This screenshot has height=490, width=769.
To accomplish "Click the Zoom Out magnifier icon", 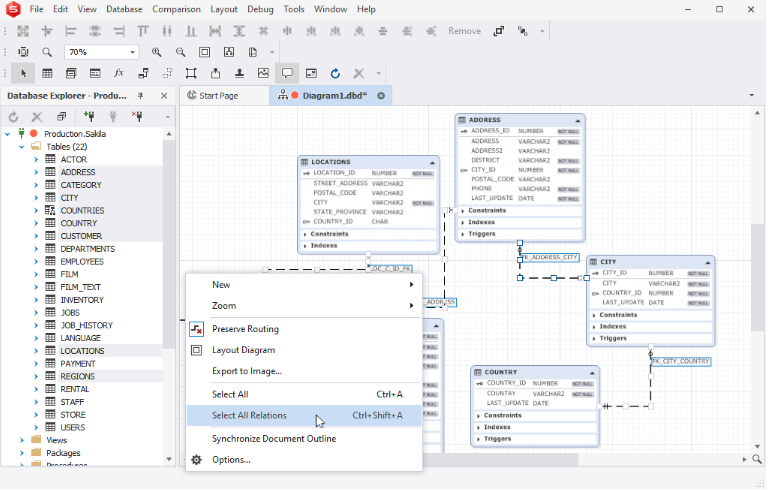I will (x=180, y=52).
